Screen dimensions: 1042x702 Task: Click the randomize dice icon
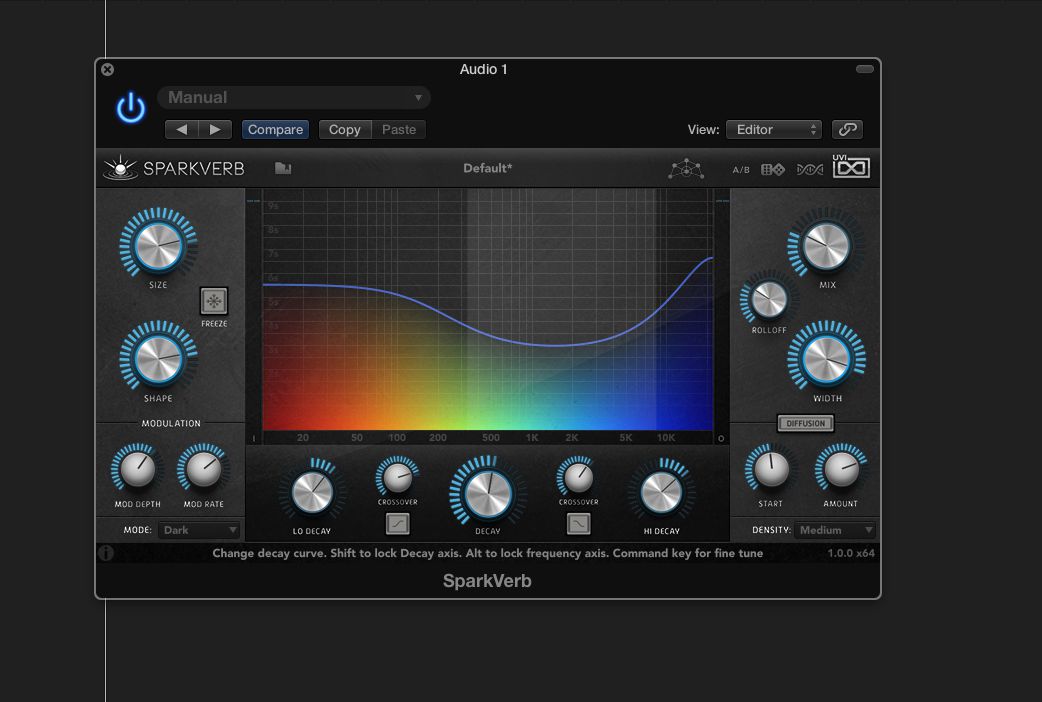coord(773,170)
